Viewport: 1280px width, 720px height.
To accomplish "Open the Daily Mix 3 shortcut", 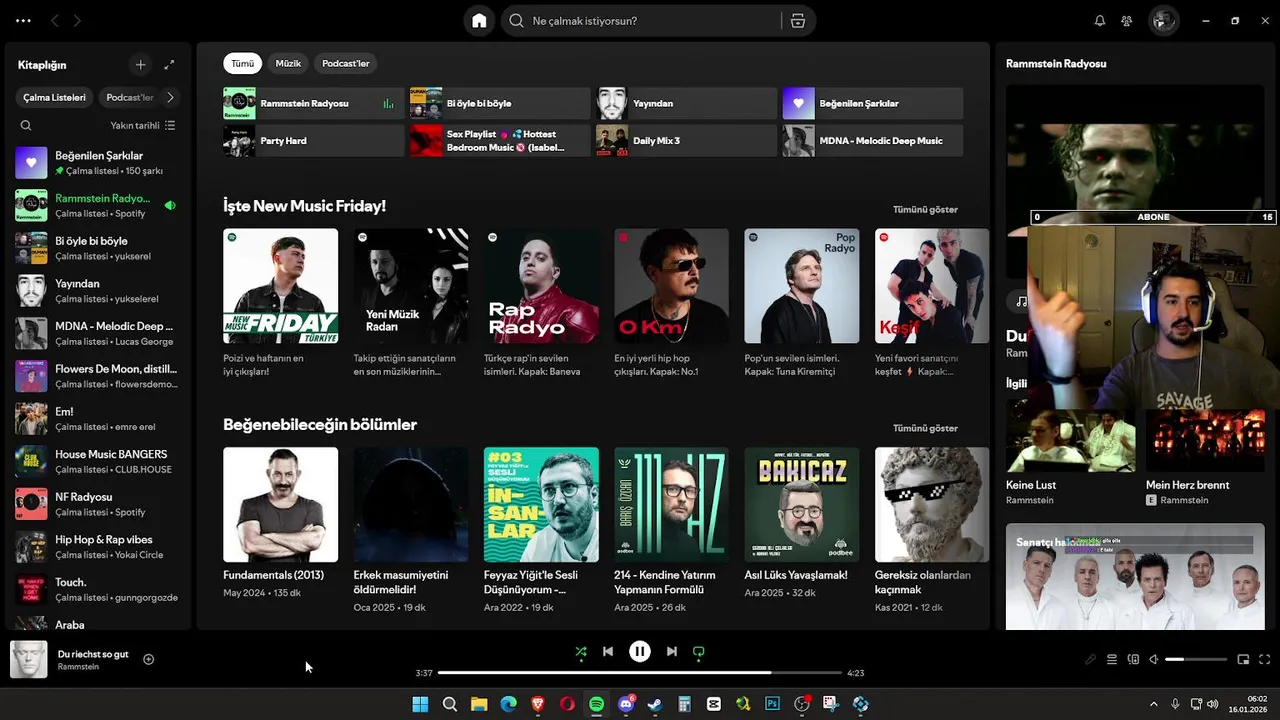I will click(x=686, y=141).
